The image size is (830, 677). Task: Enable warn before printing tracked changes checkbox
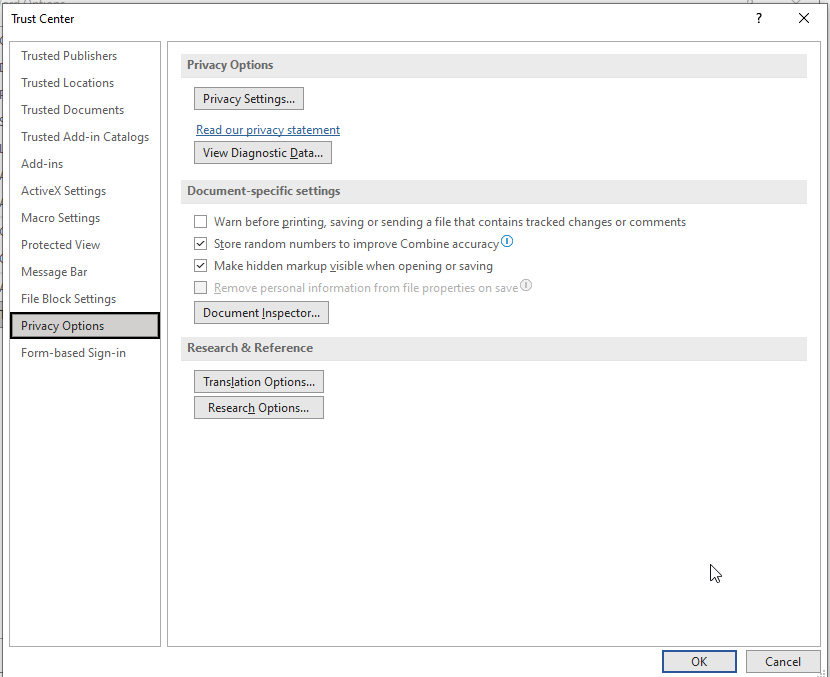click(201, 221)
